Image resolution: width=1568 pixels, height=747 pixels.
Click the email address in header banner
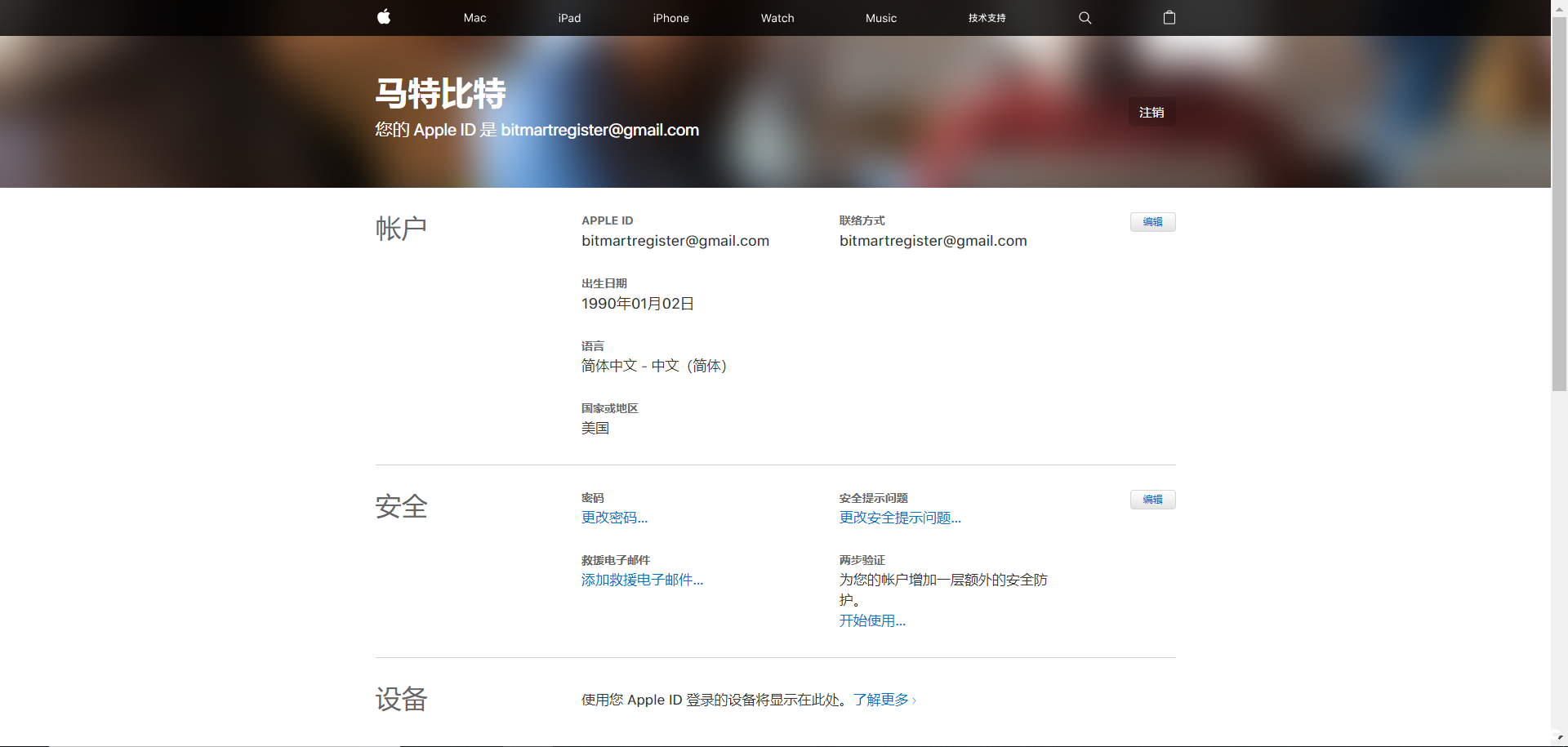tap(599, 130)
